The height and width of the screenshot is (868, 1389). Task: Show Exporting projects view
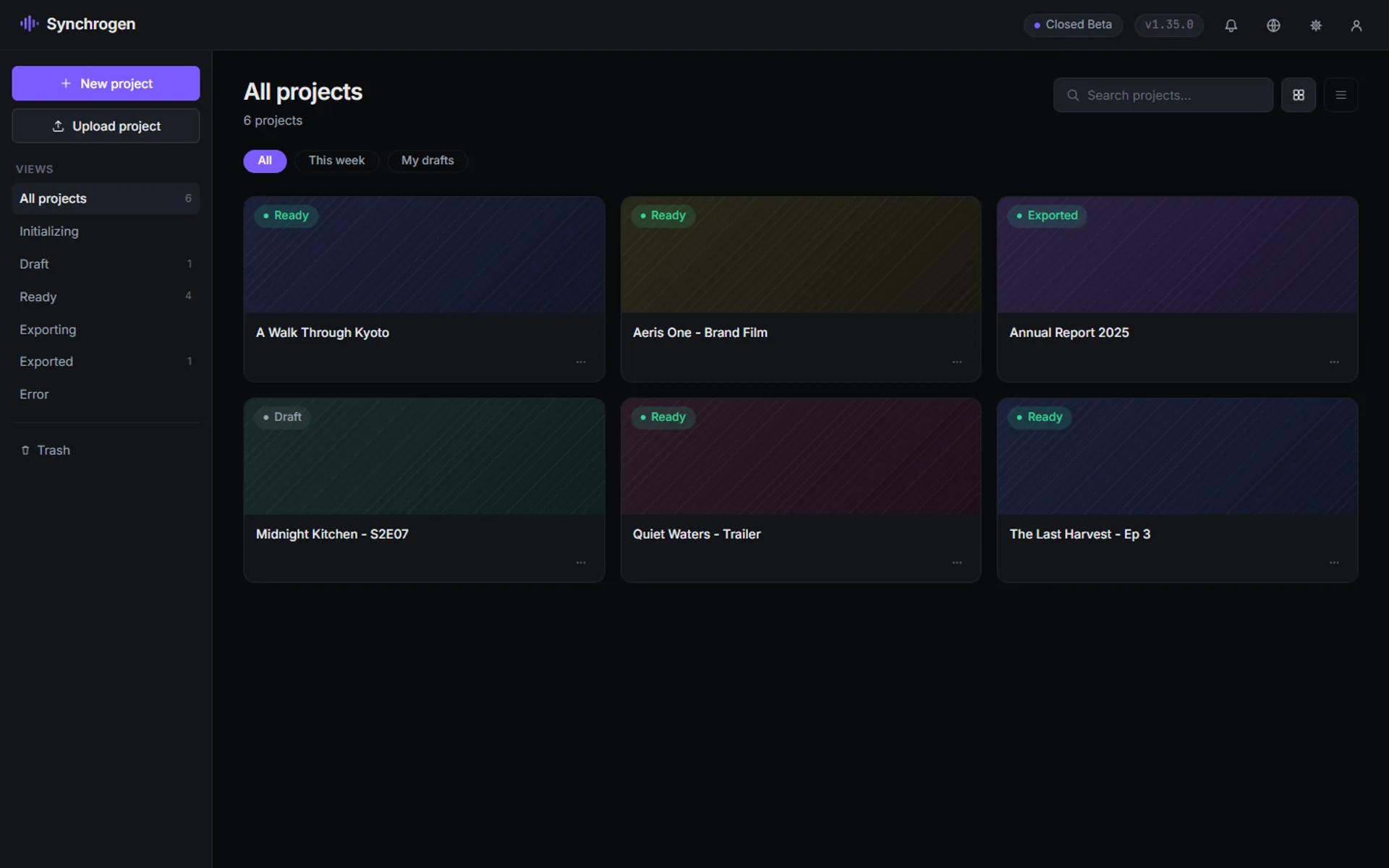[106, 329]
